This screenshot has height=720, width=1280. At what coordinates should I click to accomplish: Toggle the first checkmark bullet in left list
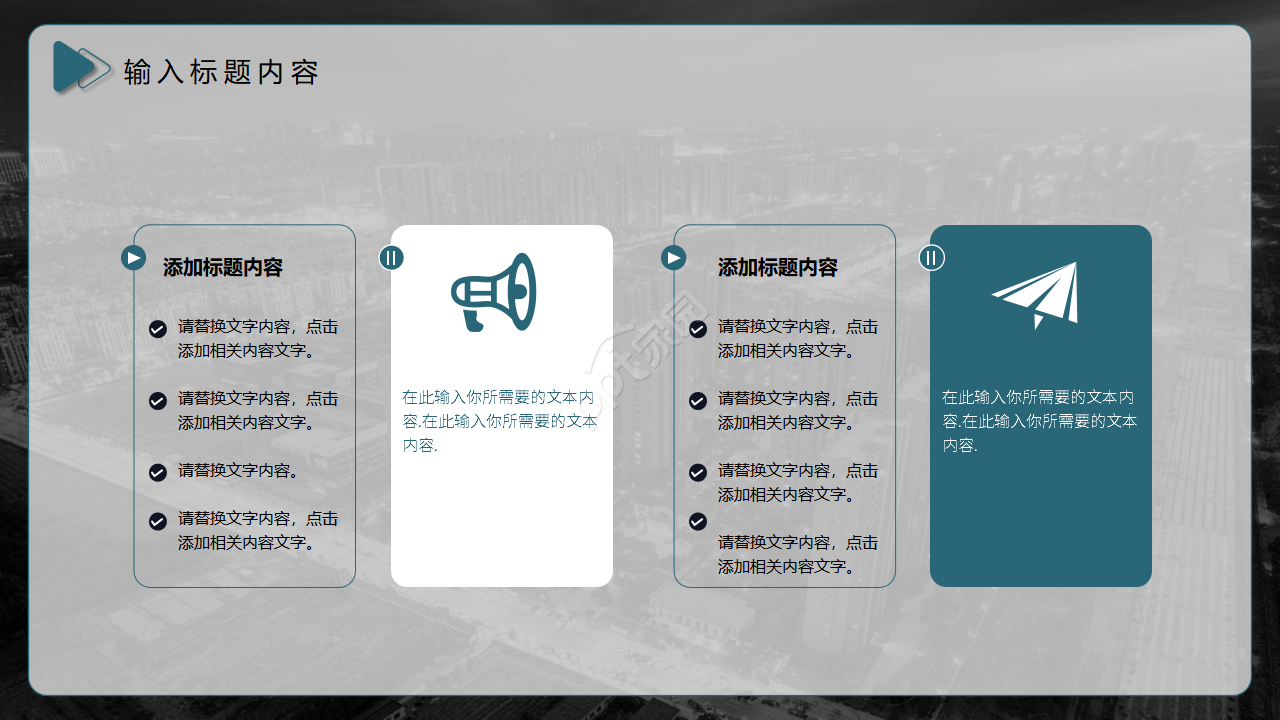pyautogui.click(x=158, y=327)
